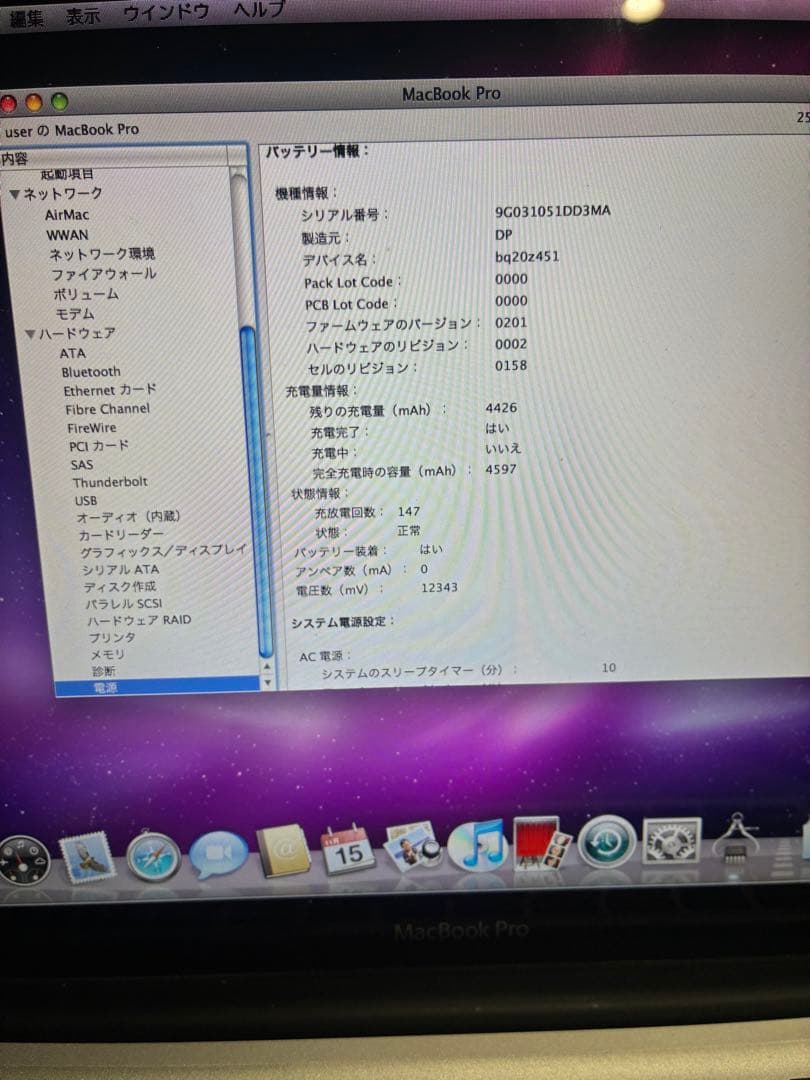The image size is (810, 1080).
Task: Select Thunderbolt in the sidebar
Action: pos(110,482)
